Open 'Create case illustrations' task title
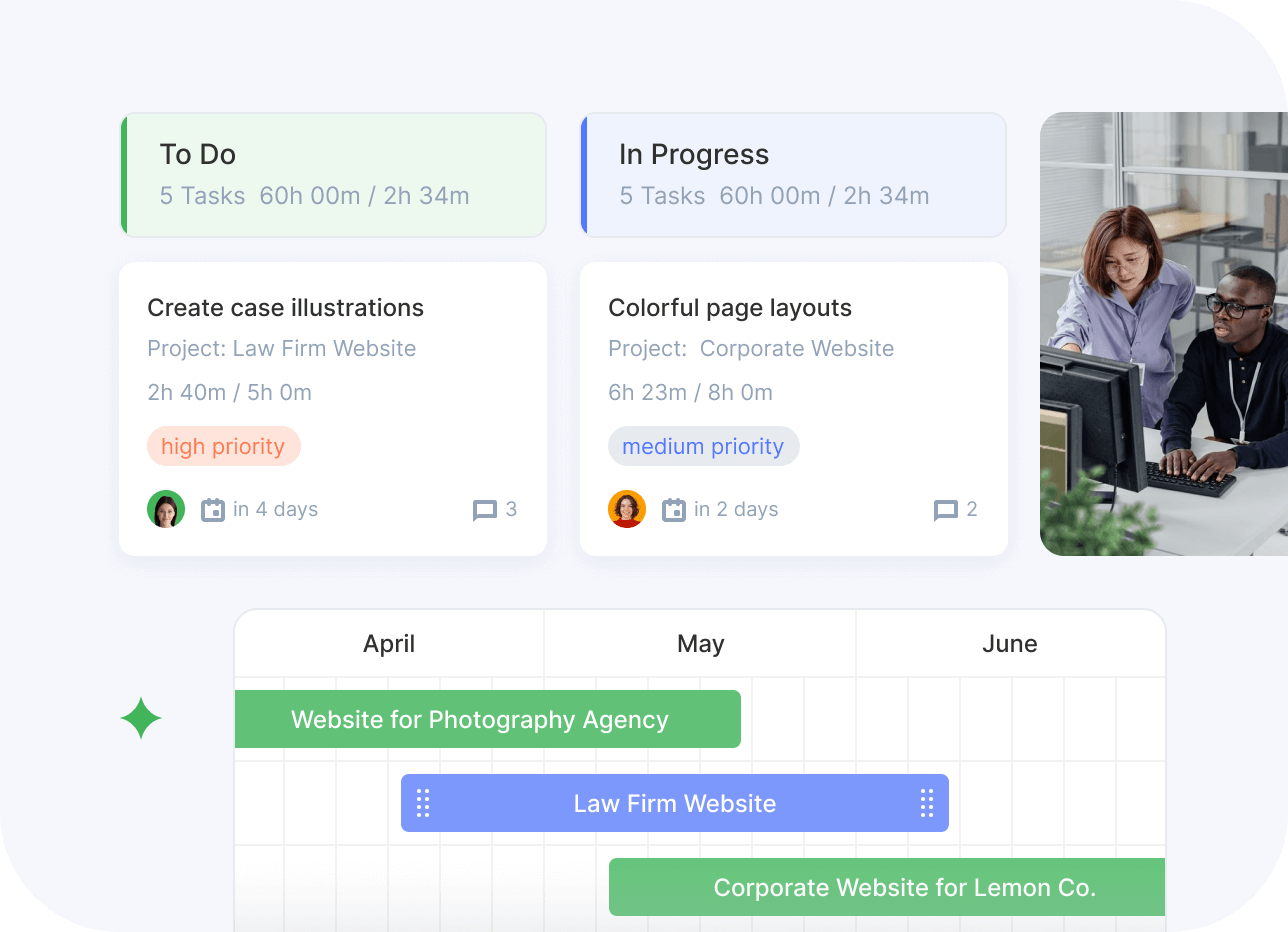 pyautogui.click(x=286, y=308)
